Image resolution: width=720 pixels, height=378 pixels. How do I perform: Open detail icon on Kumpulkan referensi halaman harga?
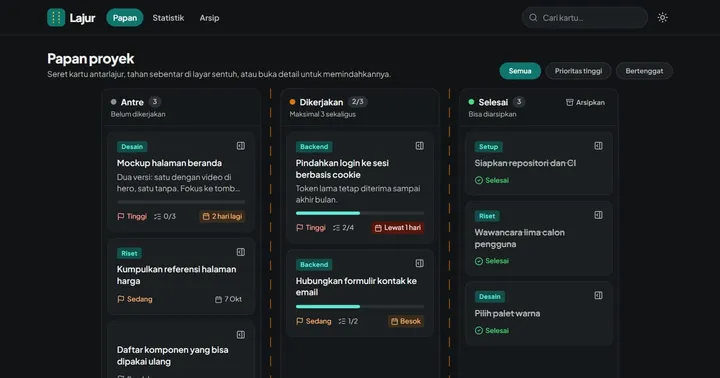[x=241, y=252]
